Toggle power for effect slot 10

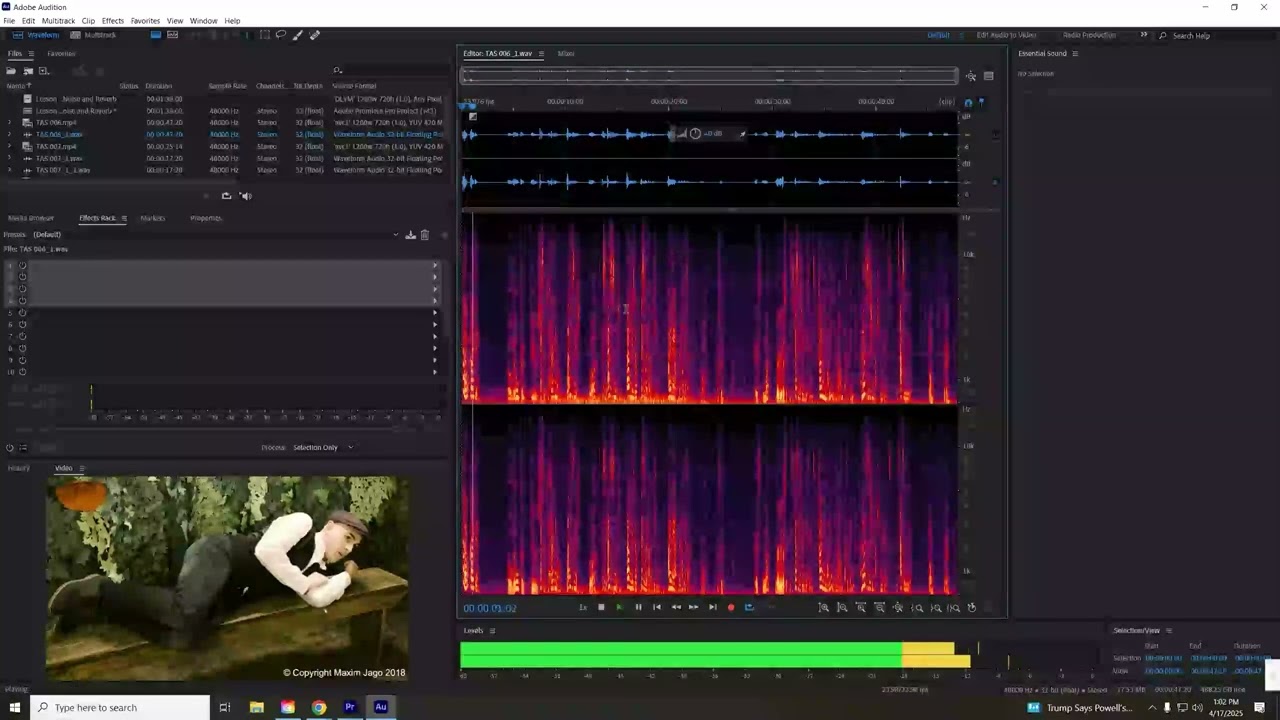[x=22, y=372]
